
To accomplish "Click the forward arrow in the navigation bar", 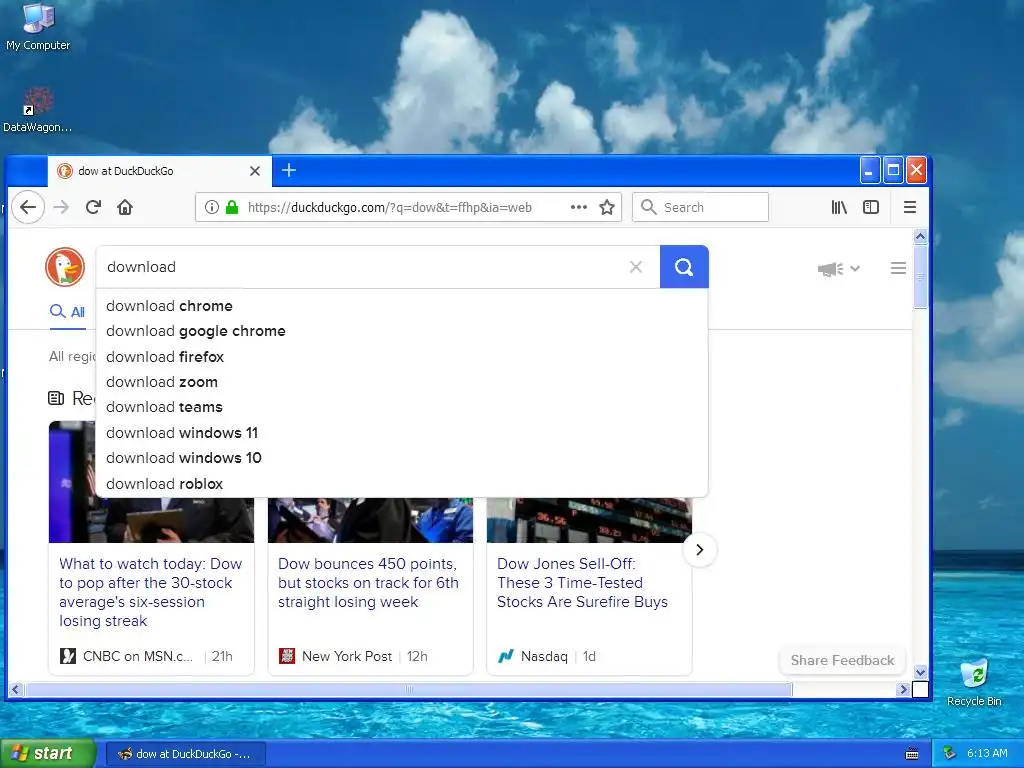I will click(61, 207).
